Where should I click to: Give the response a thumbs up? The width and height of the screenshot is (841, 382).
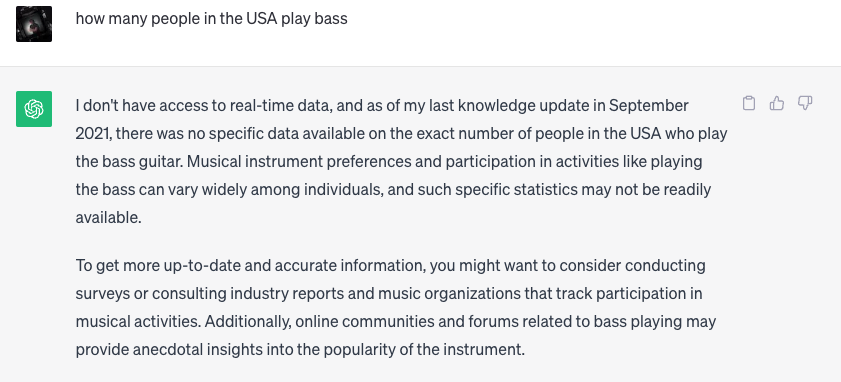pos(777,103)
